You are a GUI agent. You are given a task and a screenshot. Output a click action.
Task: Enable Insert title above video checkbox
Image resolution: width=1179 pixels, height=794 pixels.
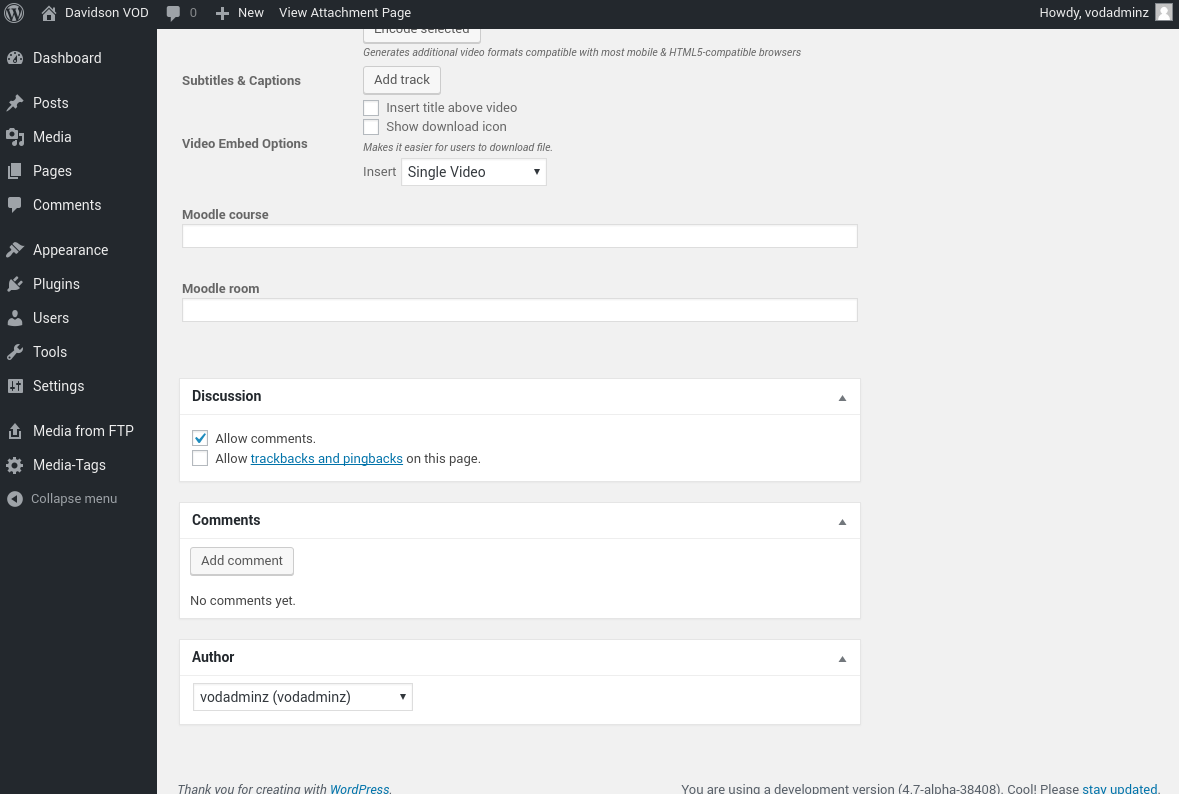click(371, 108)
